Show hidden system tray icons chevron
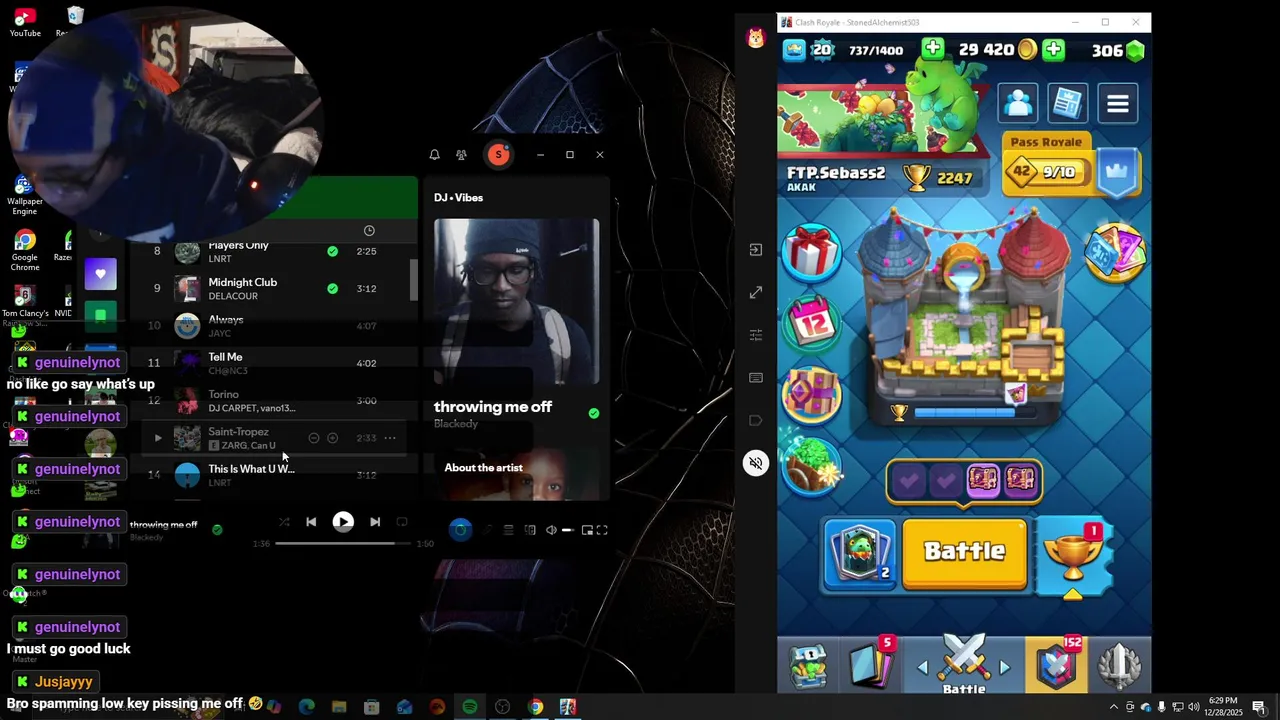This screenshot has width=1280, height=720. 1114,707
